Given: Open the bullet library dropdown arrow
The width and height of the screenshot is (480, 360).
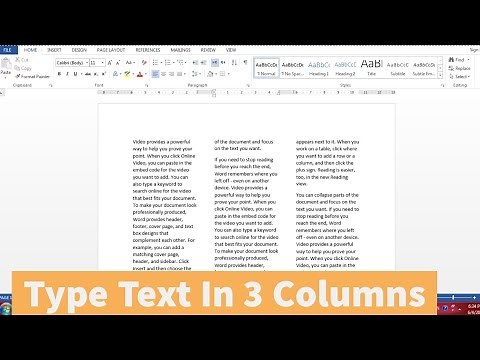Looking at the screenshot, I should tap(161, 63).
